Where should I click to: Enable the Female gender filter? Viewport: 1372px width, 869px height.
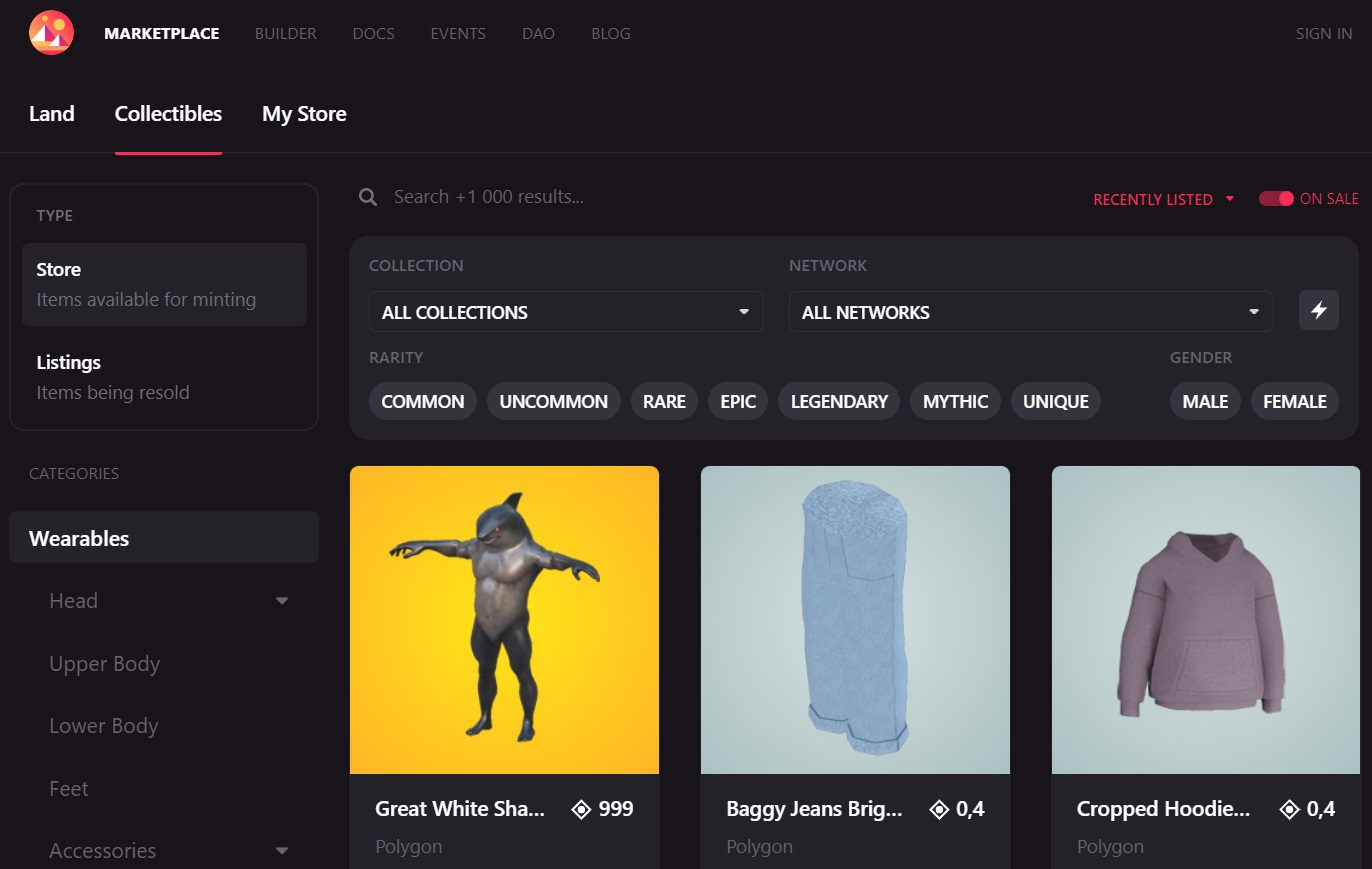(x=1294, y=401)
